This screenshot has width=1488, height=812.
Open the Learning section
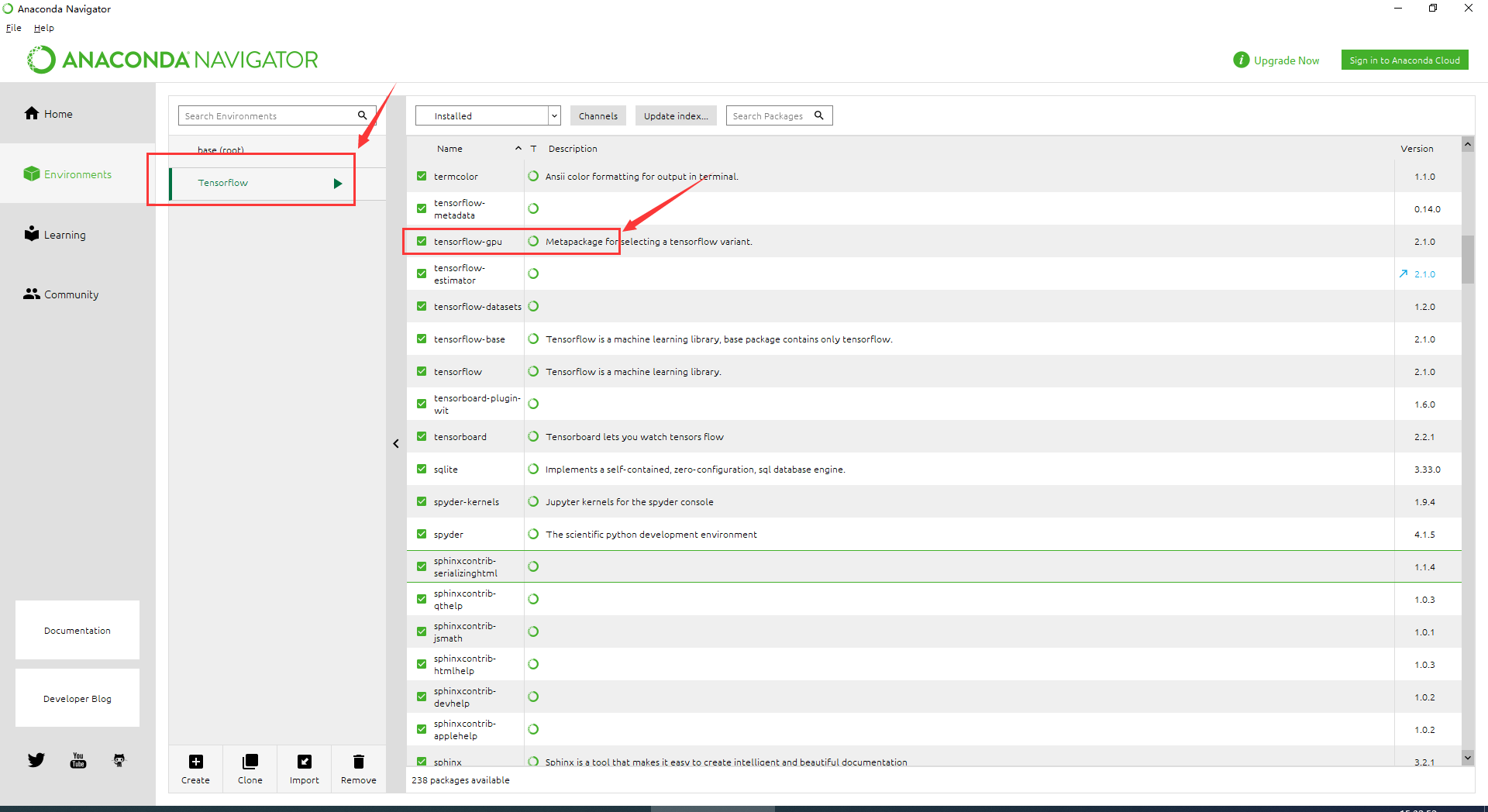pyautogui.click(x=77, y=235)
